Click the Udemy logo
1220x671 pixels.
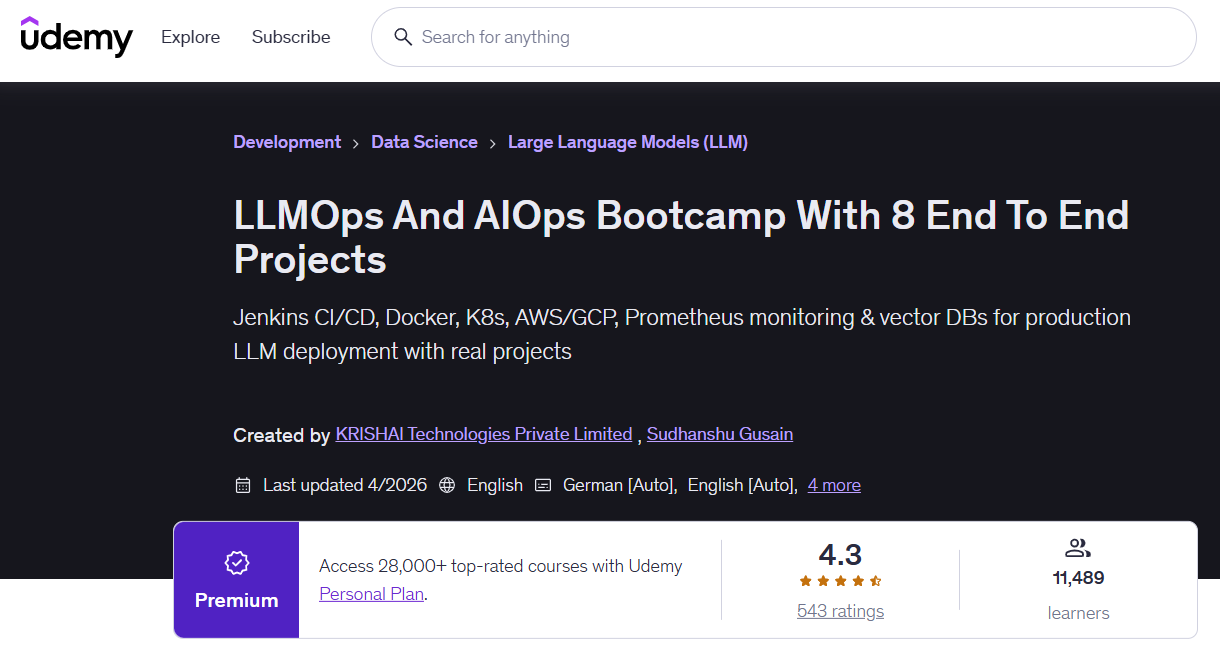point(76,37)
